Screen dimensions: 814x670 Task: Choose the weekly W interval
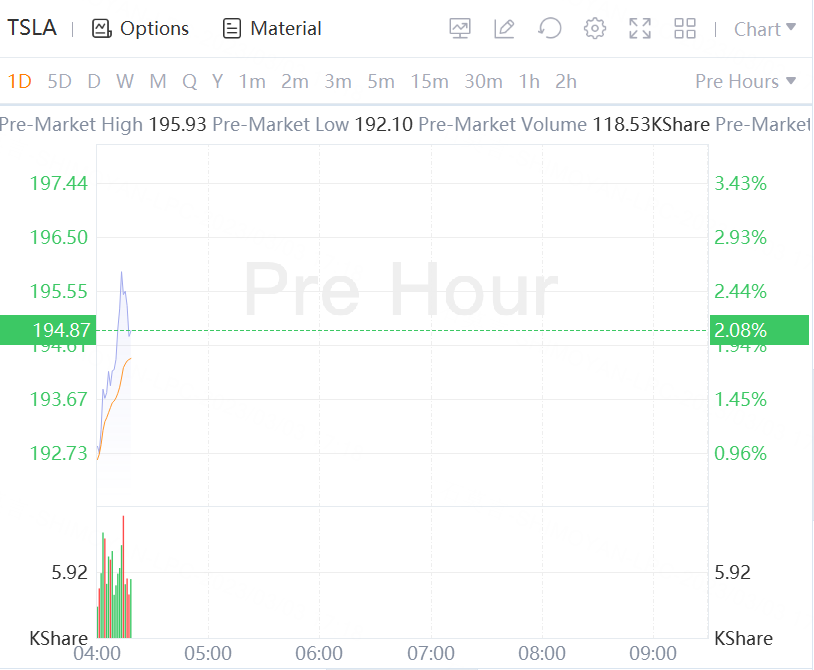[124, 81]
